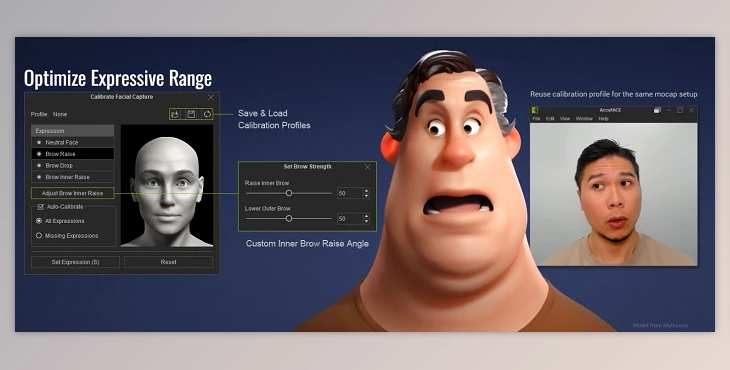Decrease Raise Inner Brow with down arrow
Screen dimensions: 730x370
coord(366,196)
